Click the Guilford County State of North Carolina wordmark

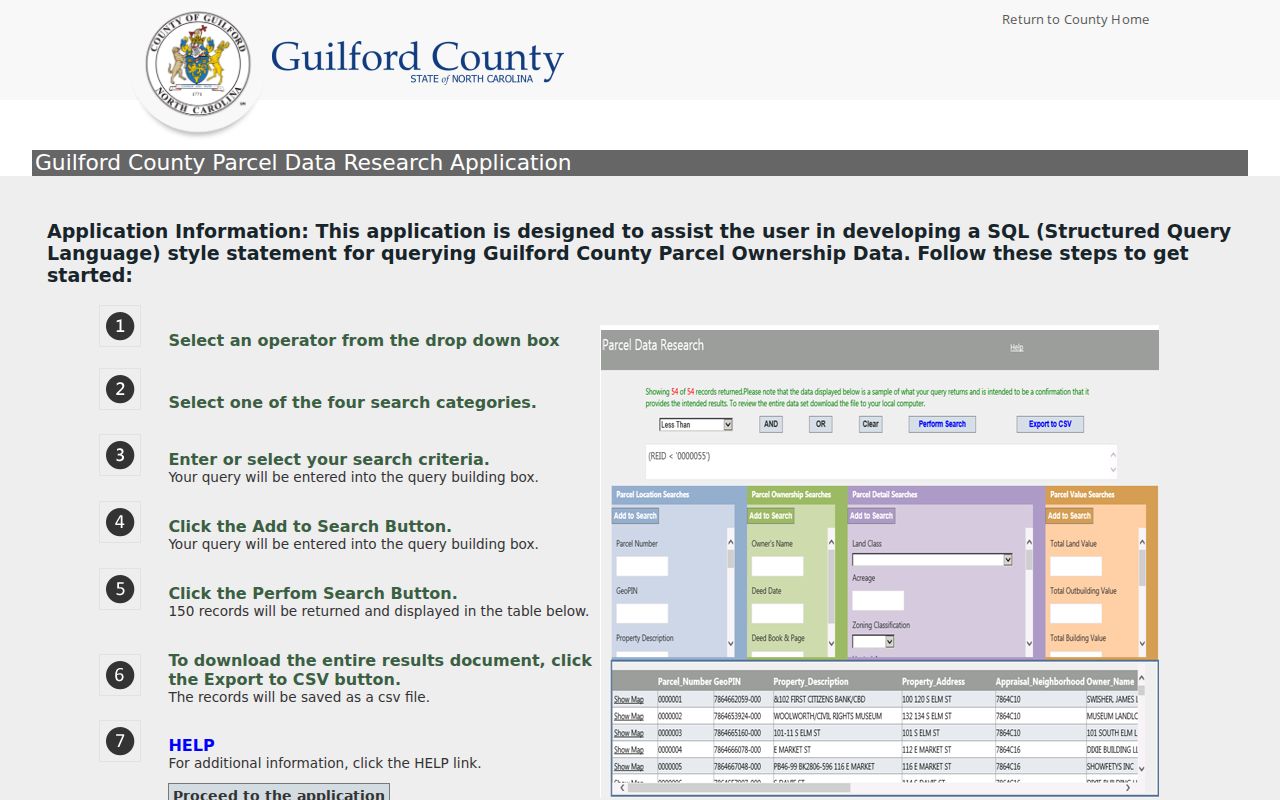tap(417, 61)
